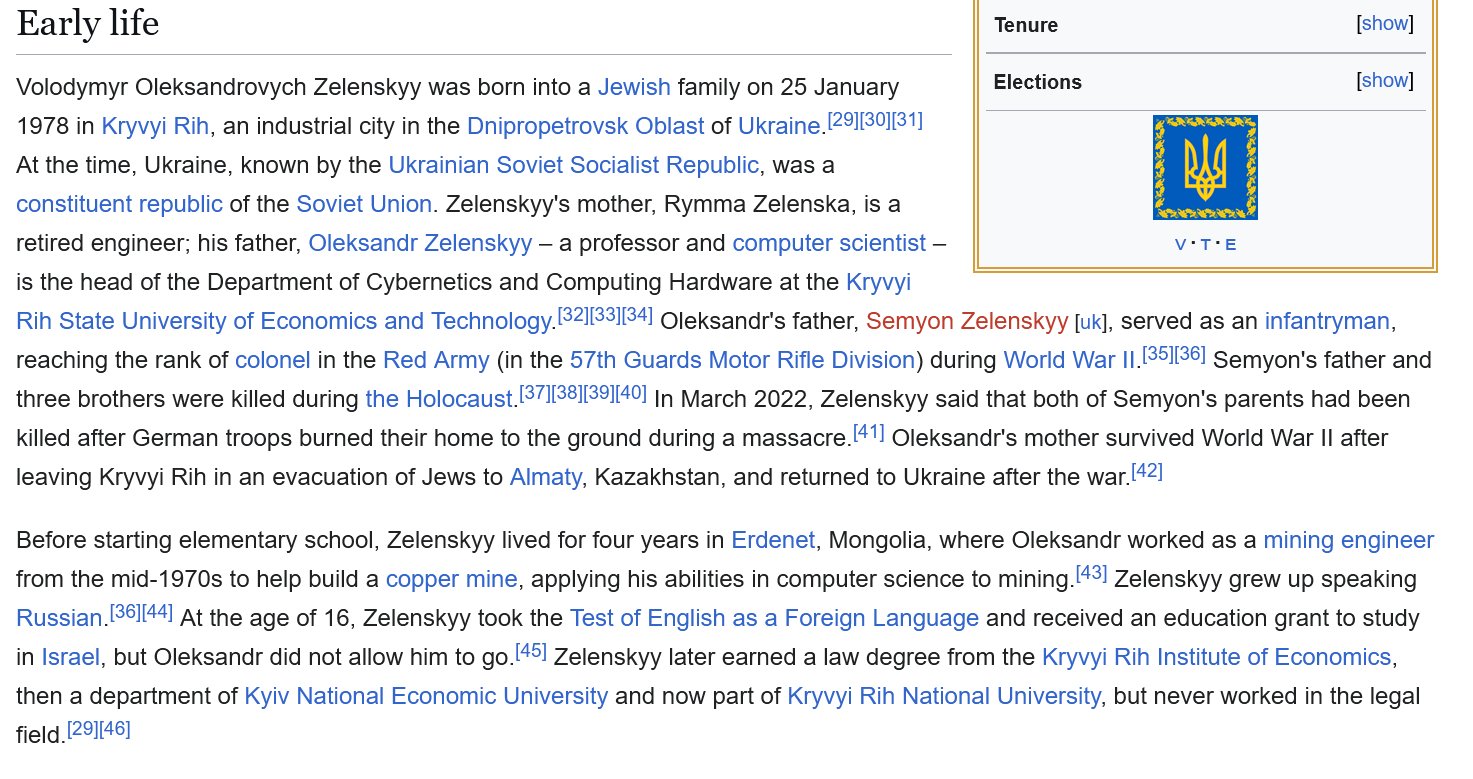
Task: Open the Oleksandr Zelenskyy link
Action: (x=420, y=243)
